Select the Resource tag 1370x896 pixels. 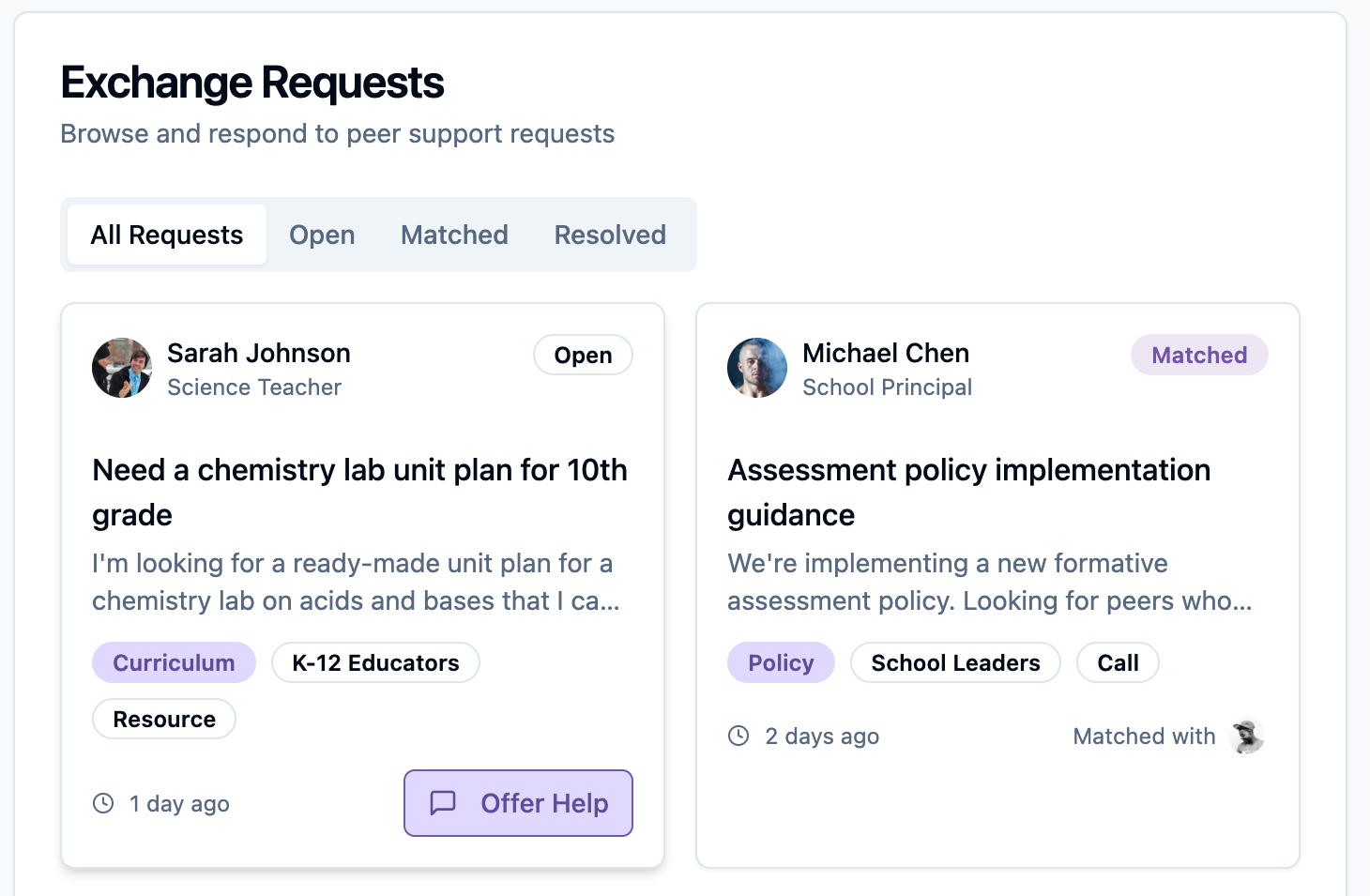tap(164, 719)
